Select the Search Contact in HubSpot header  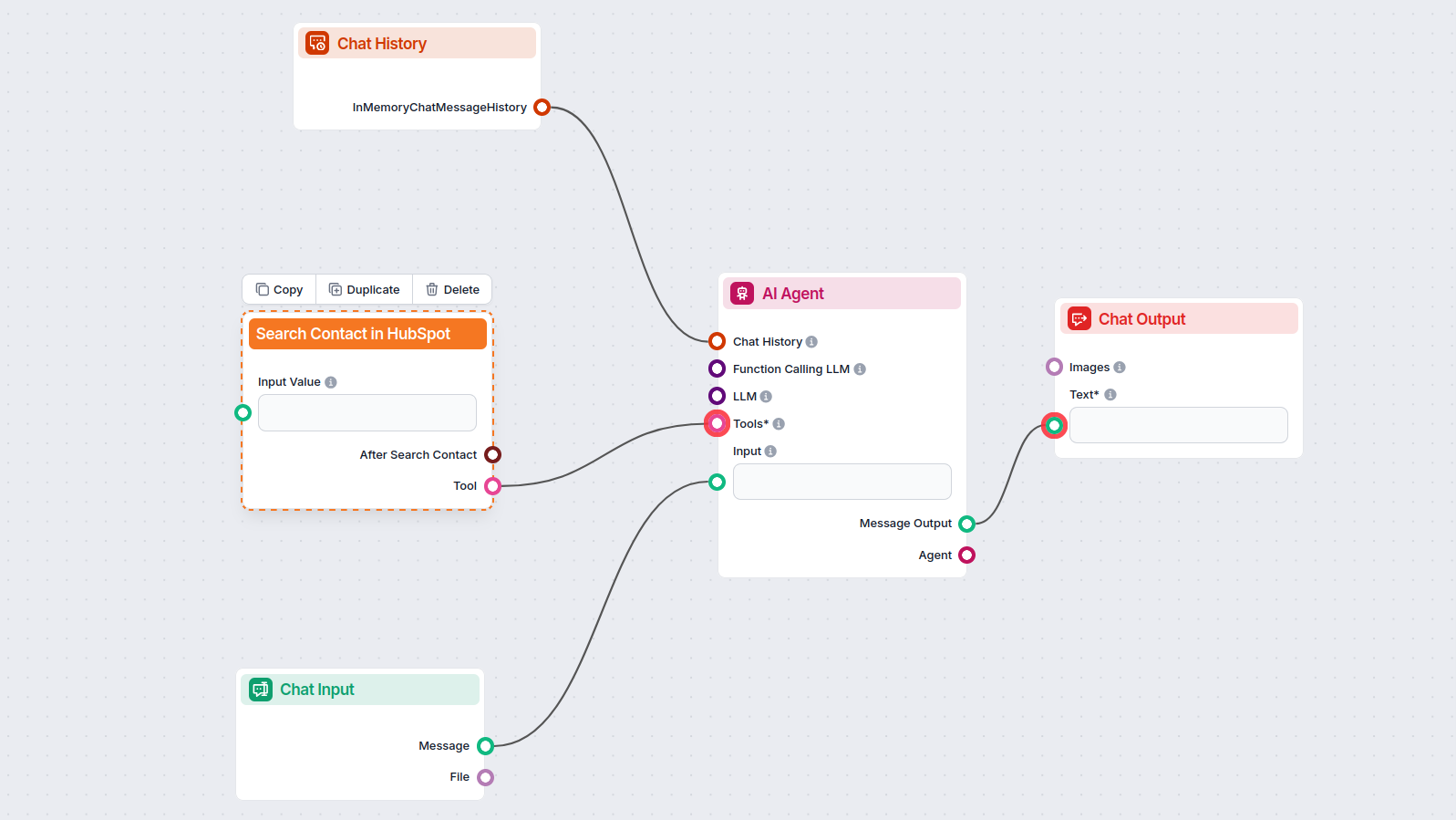(367, 334)
